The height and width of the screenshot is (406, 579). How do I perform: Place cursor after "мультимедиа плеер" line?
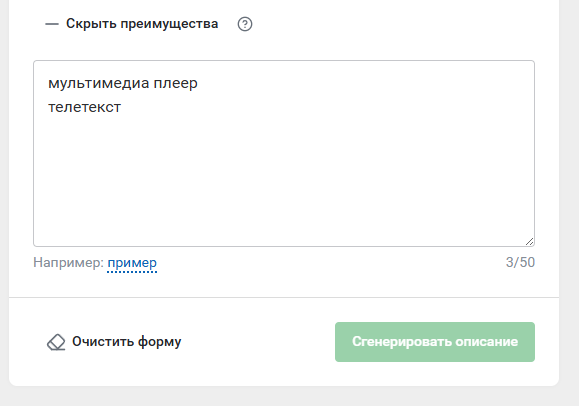pyautogui.click(x=199, y=83)
